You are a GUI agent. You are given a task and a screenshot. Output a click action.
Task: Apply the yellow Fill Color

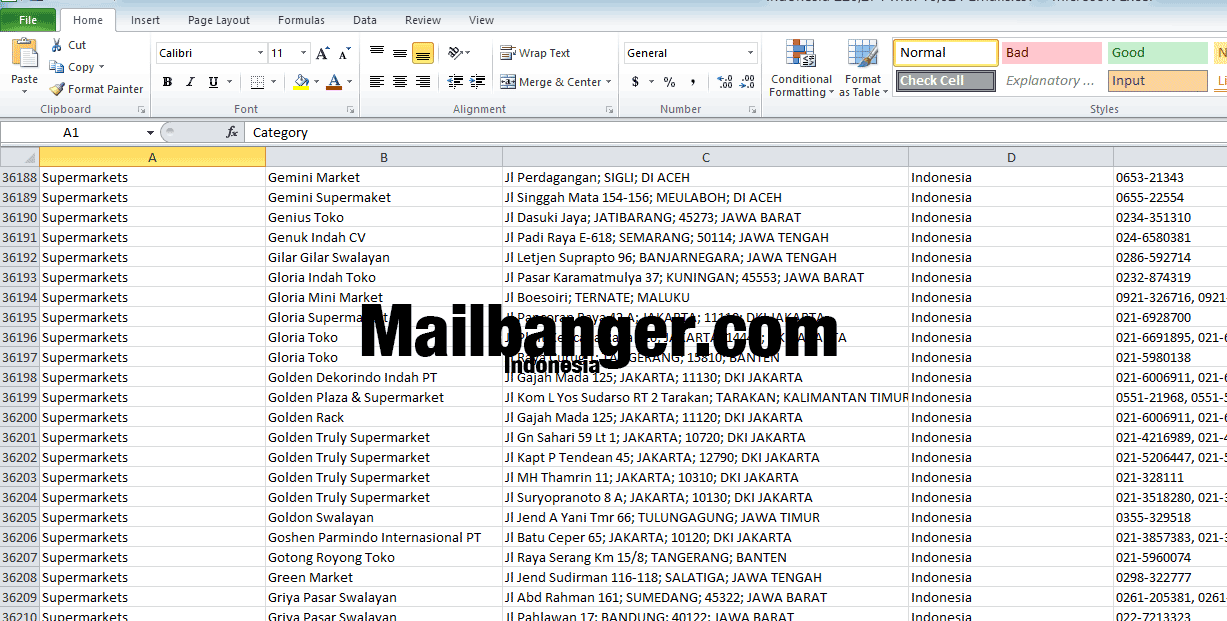point(301,82)
